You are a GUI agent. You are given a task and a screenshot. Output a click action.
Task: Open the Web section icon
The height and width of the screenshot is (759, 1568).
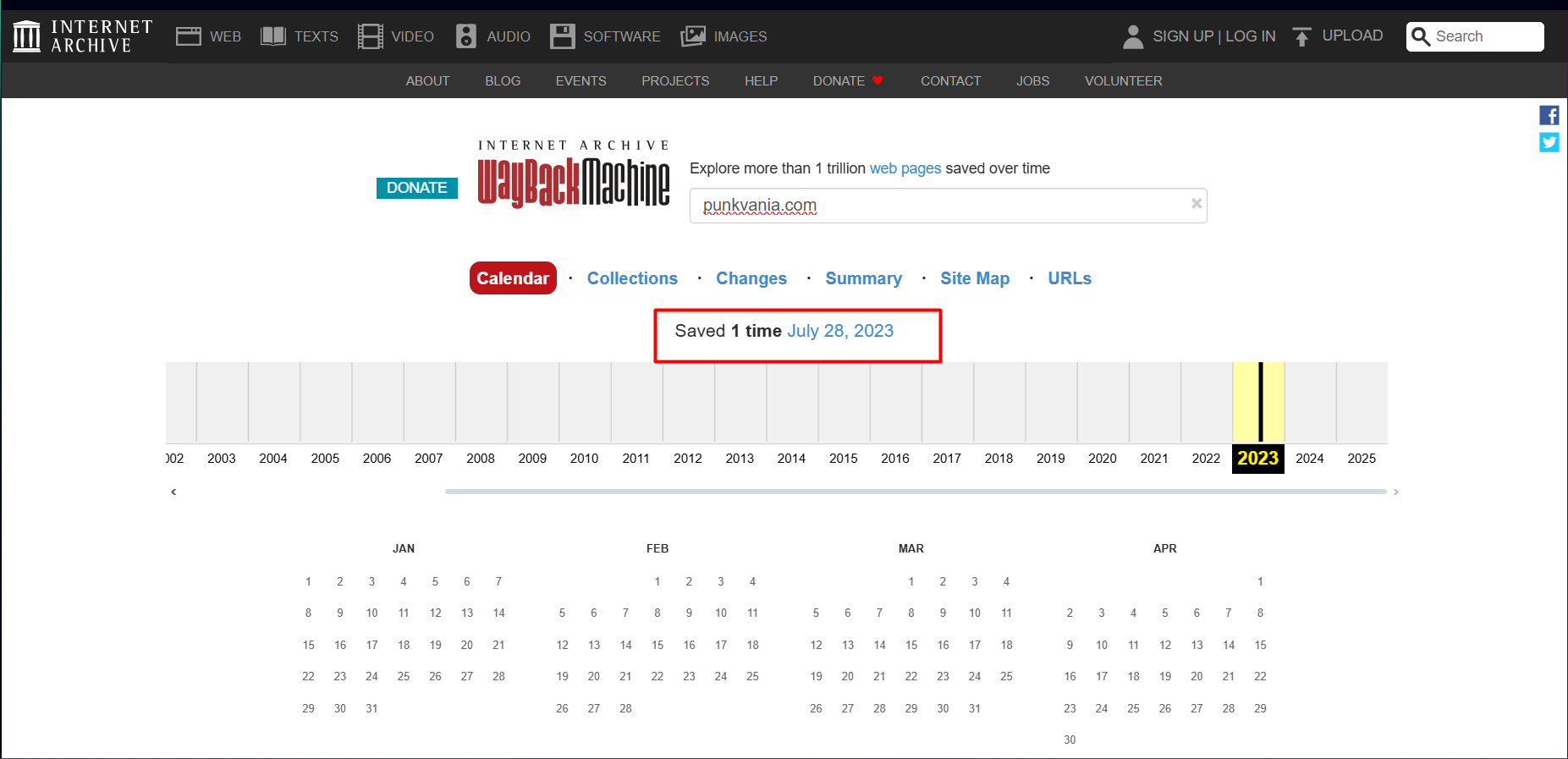tap(188, 36)
